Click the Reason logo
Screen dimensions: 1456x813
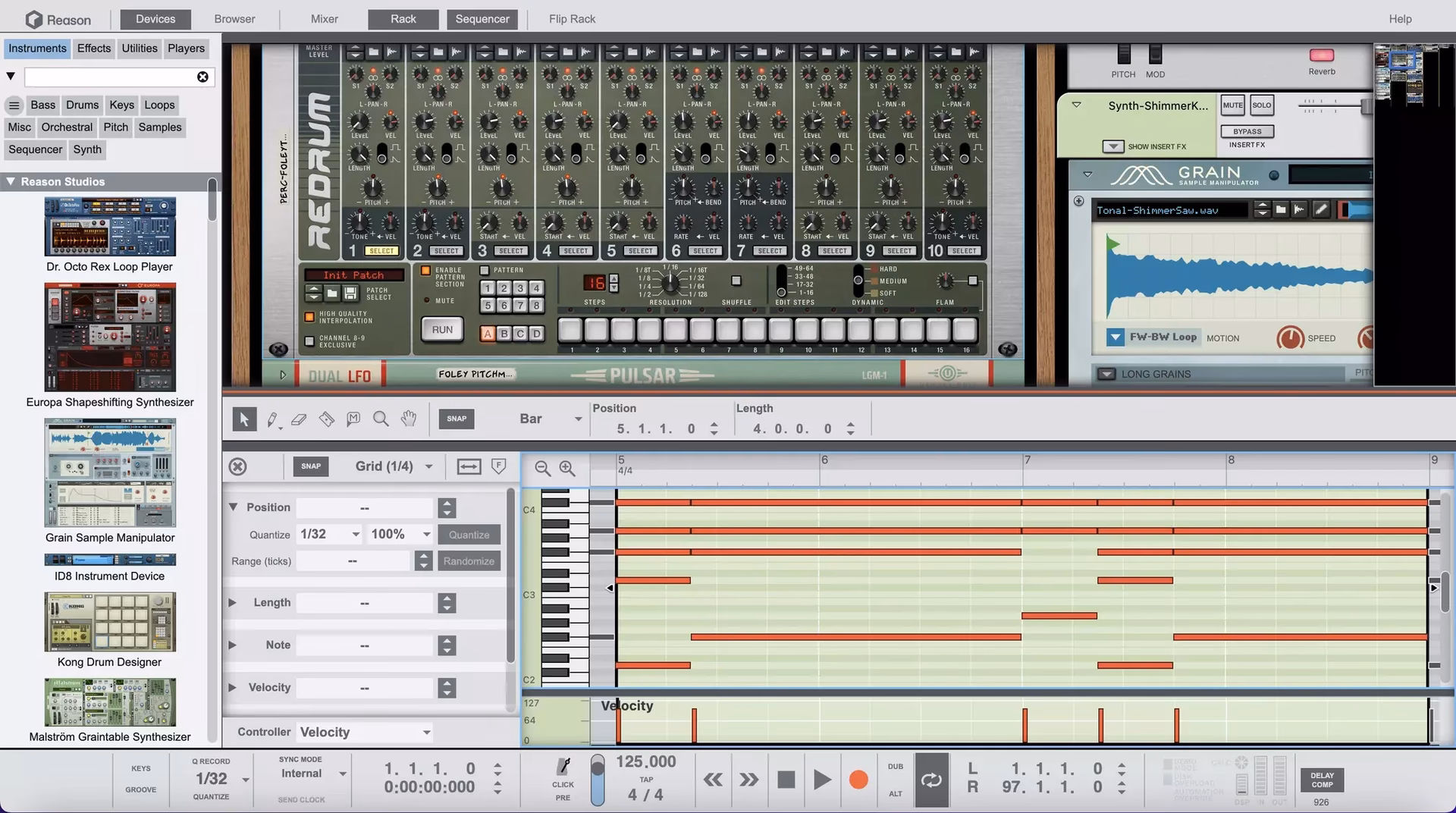click(58, 19)
